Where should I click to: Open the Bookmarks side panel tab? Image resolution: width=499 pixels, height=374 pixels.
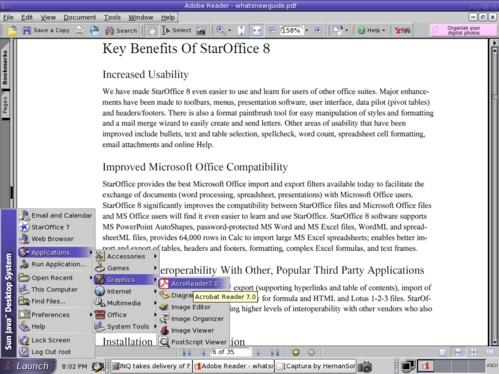(5, 68)
